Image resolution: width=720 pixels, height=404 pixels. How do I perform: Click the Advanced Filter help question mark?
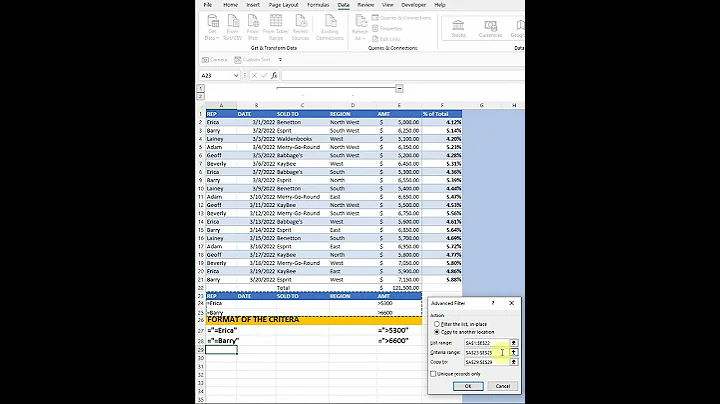pyautogui.click(x=493, y=303)
